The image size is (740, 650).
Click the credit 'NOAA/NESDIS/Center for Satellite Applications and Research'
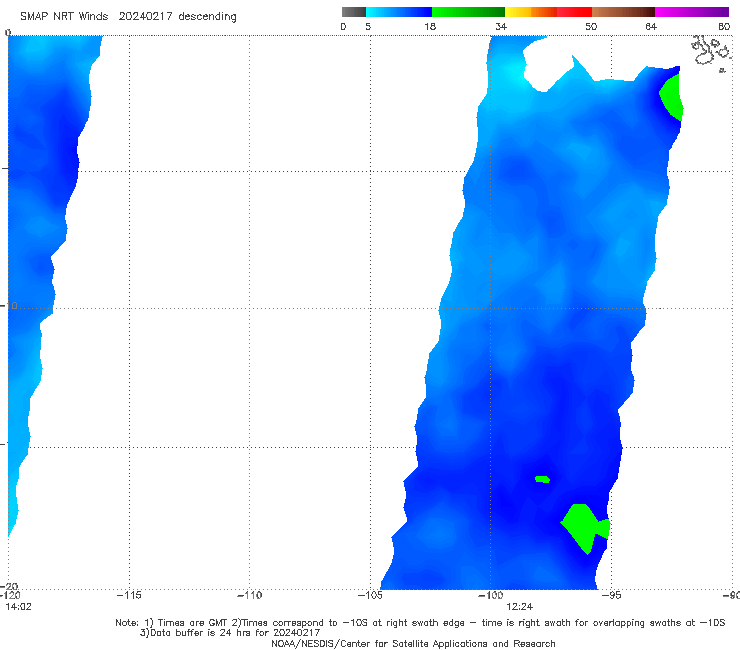413,644
